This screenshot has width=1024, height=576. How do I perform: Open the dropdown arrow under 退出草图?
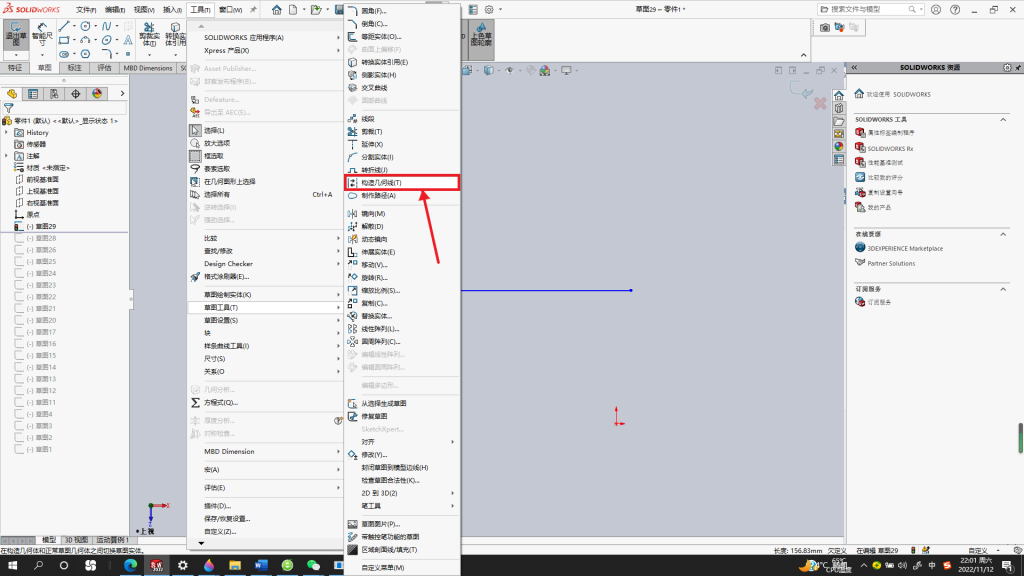[x=16, y=55]
